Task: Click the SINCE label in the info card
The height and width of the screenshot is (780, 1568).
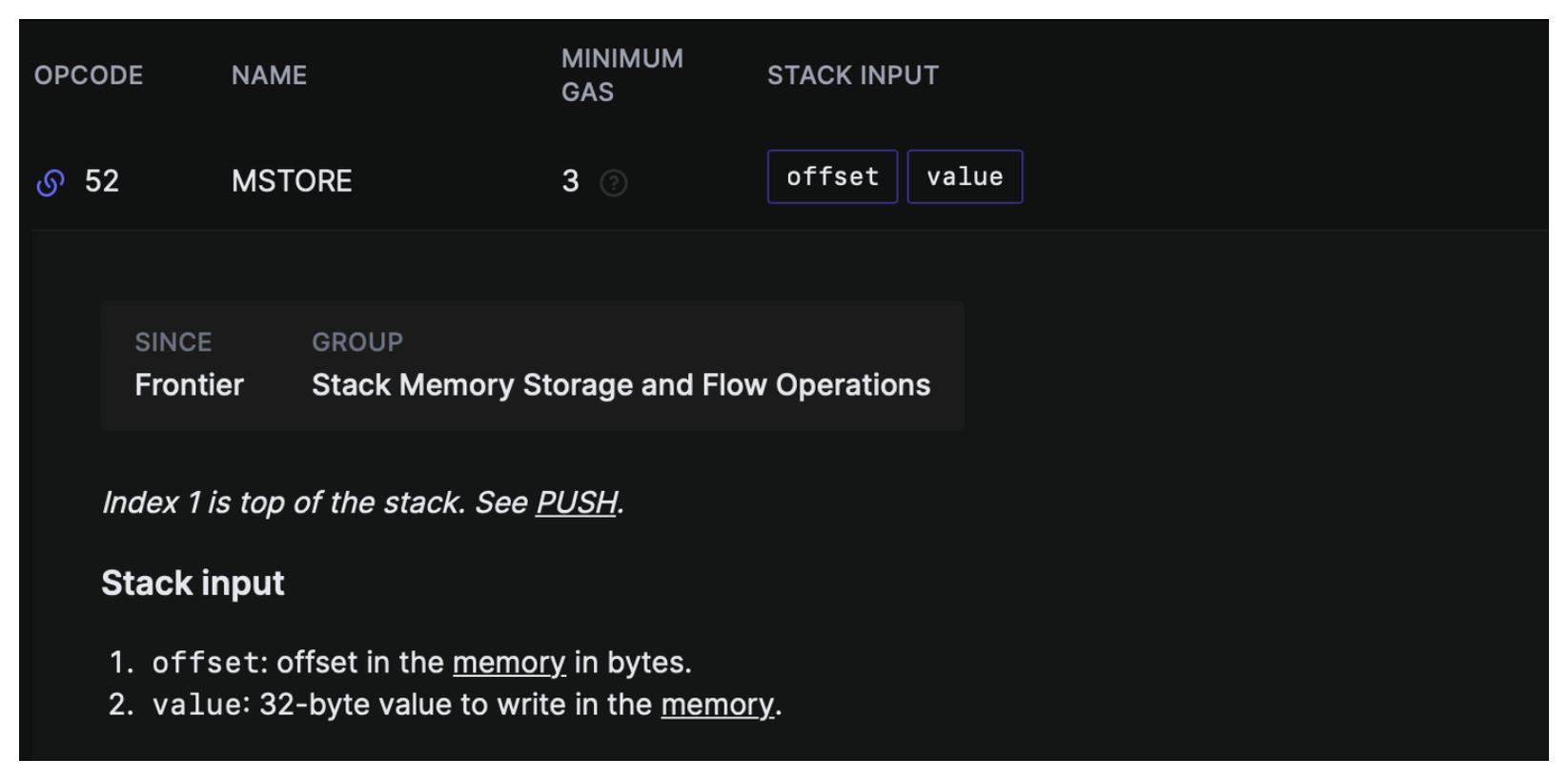Action: [x=173, y=341]
